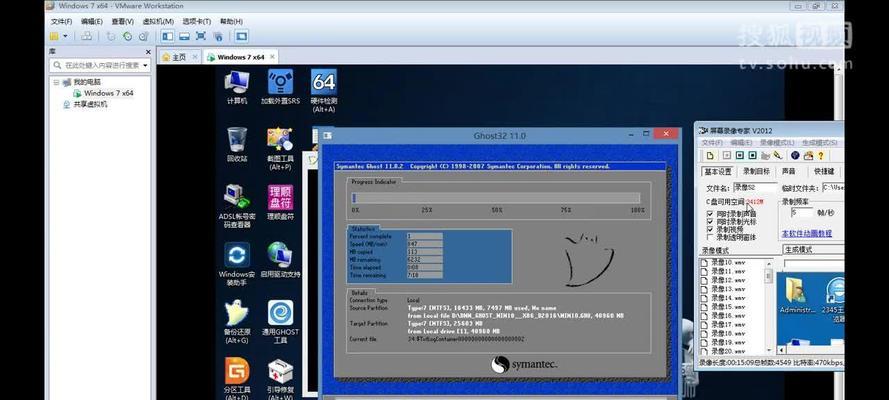
Task: Click VMware thumbnail bar toolbar icon
Action: (x=184, y=36)
